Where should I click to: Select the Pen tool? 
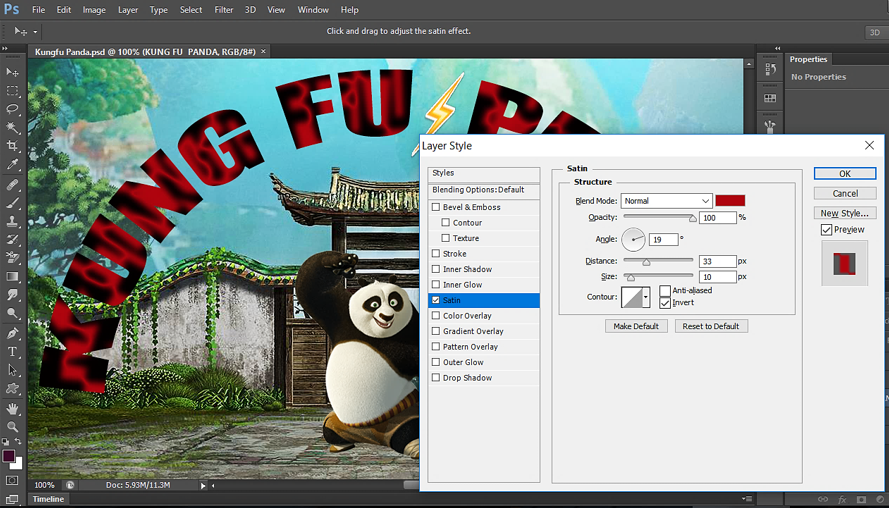(12, 333)
